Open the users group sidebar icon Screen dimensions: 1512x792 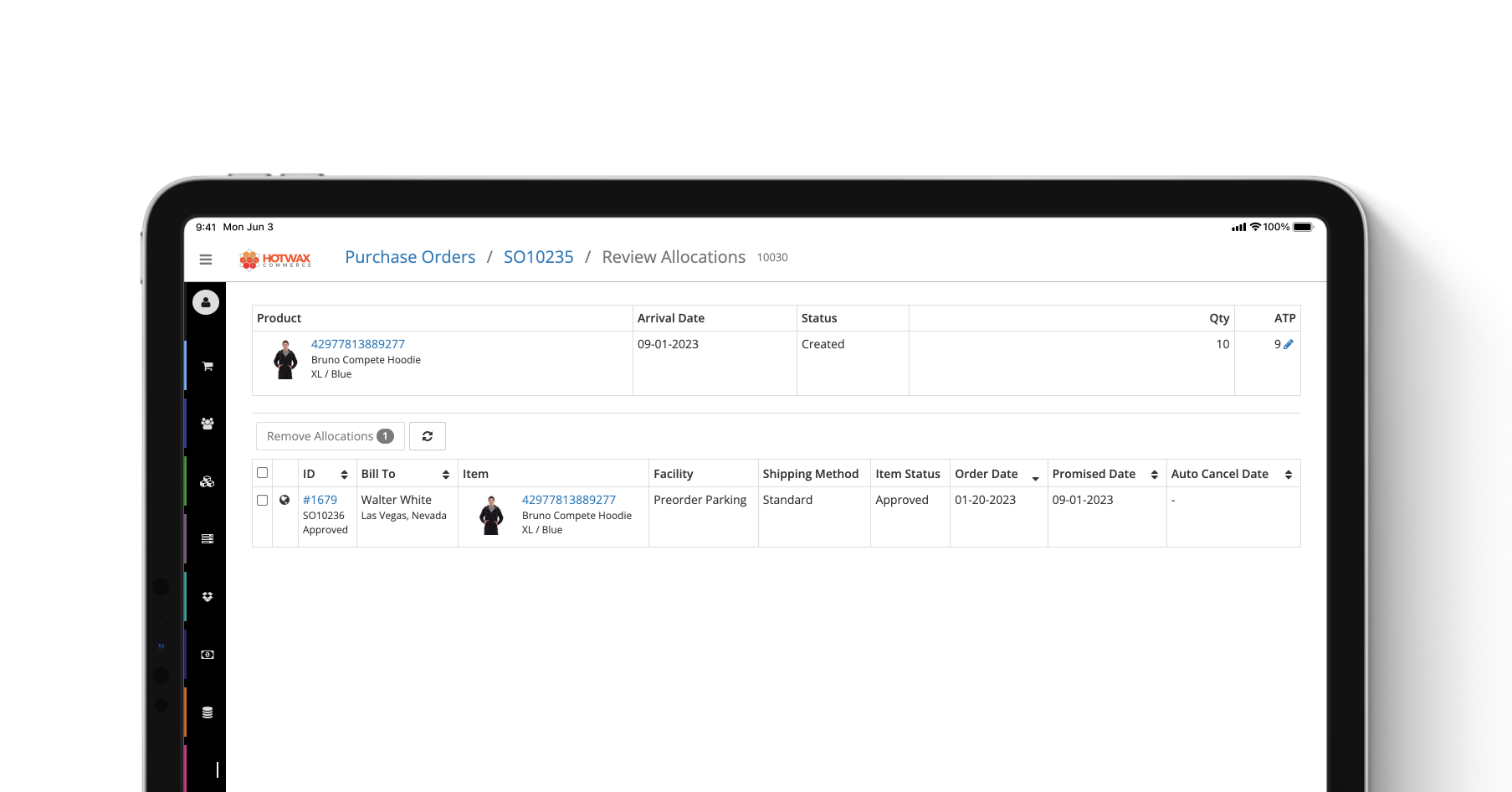pos(208,424)
